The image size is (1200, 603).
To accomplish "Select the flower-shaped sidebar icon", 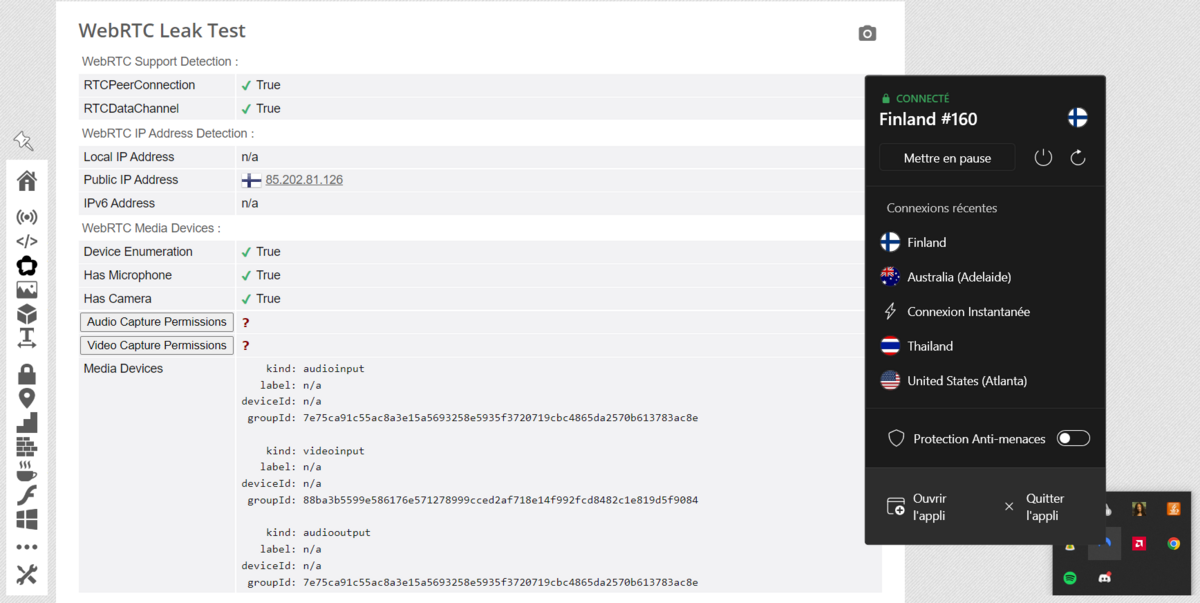I will (x=27, y=265).
